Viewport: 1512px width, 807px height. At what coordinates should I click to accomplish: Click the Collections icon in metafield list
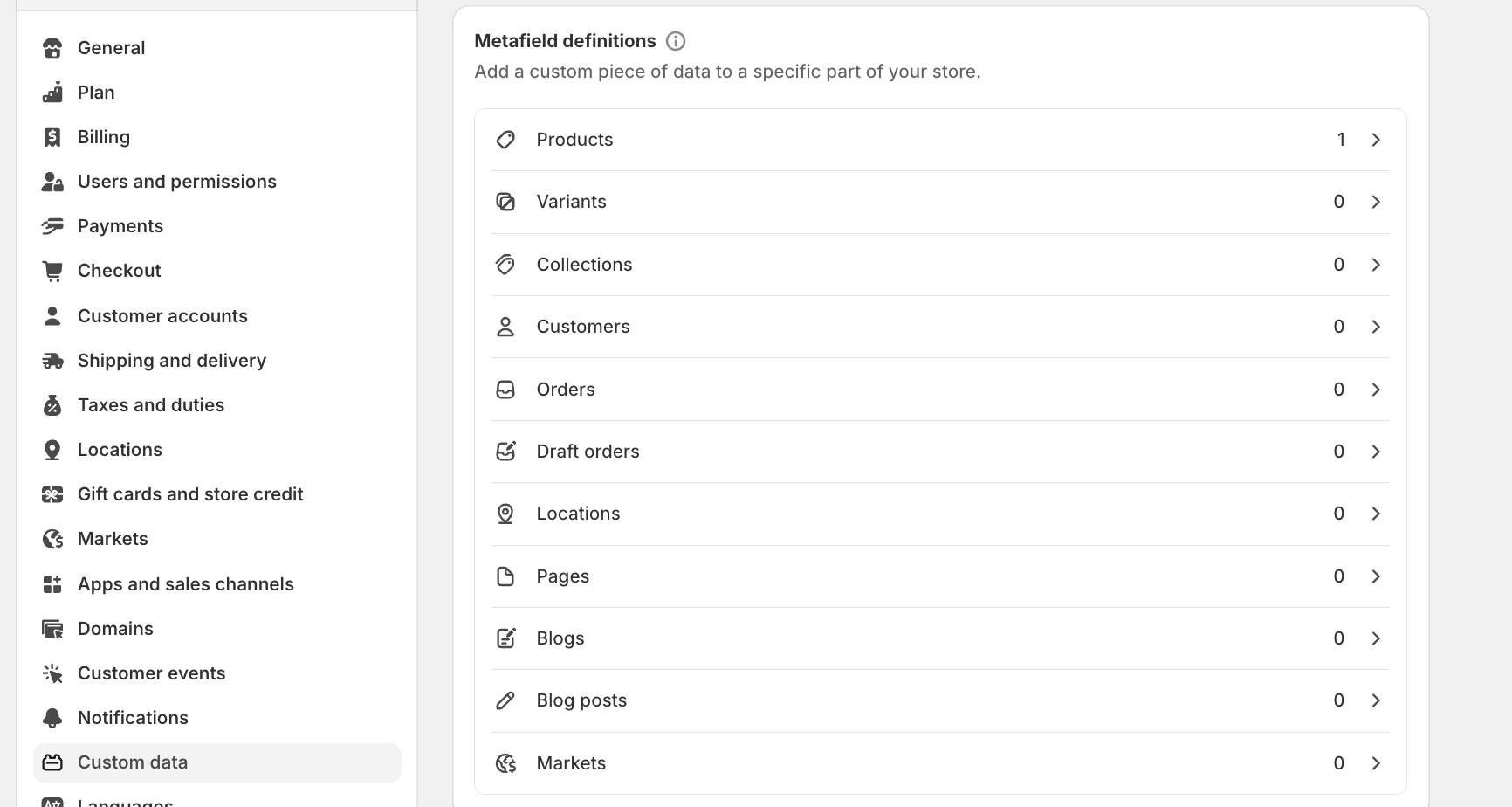(505, 265)
